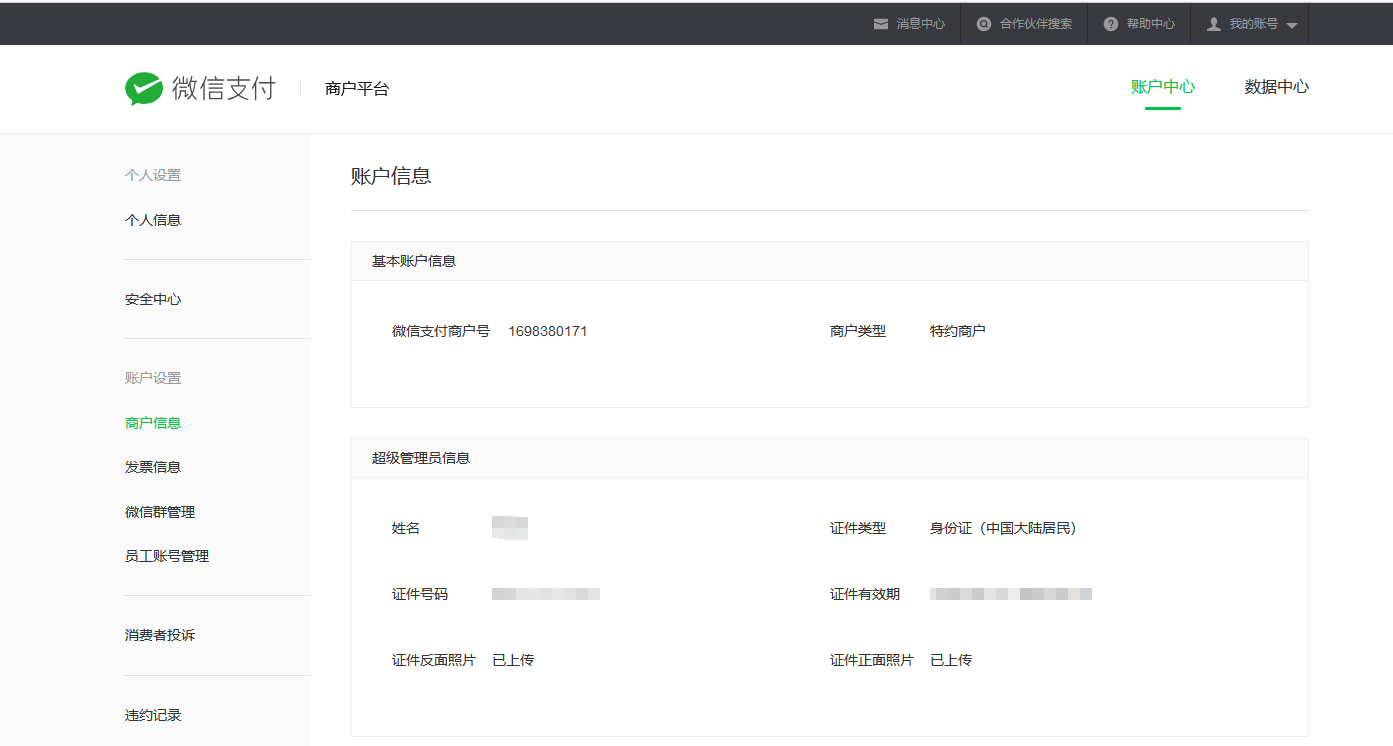The height and width of the screenshot is (746, 1393).
Task: Open 违约记录 in sidebar
Action: click(x=153, y=715)
